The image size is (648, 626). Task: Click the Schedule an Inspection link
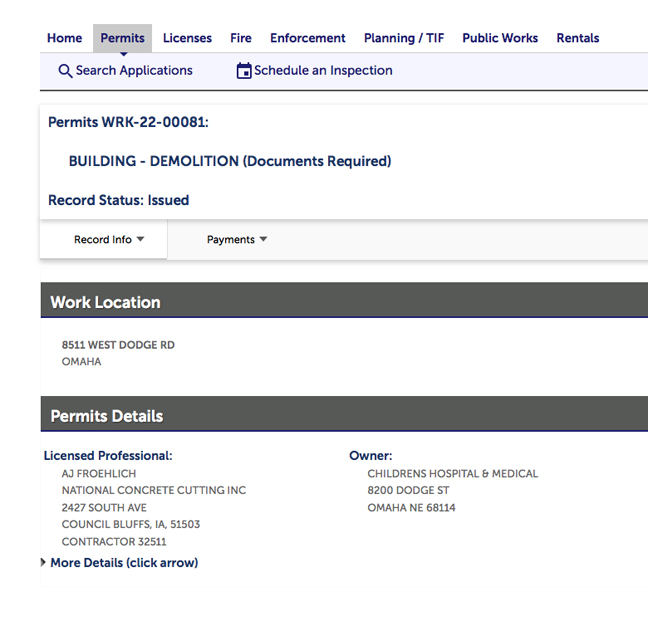point(323,71)
